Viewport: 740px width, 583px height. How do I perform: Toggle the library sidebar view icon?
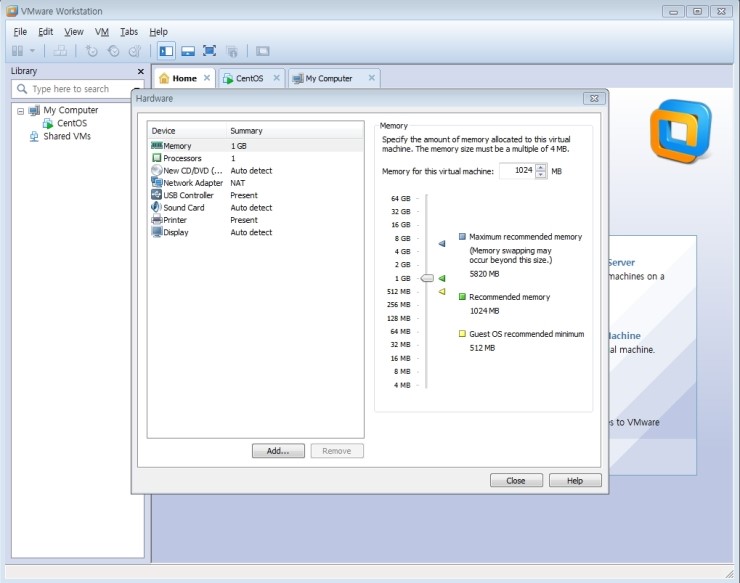coord(166,51)
